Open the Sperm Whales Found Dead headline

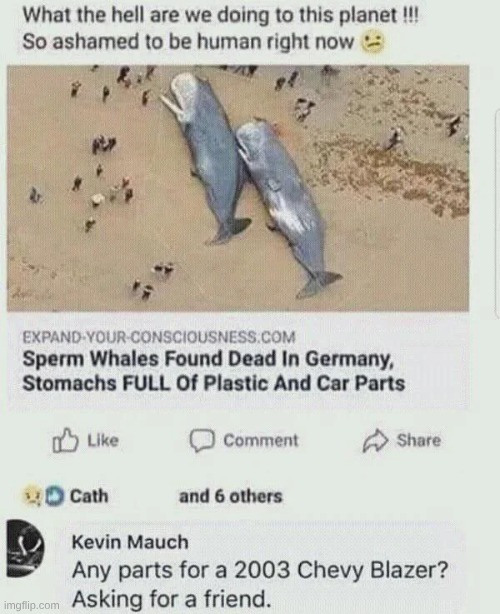214,371
